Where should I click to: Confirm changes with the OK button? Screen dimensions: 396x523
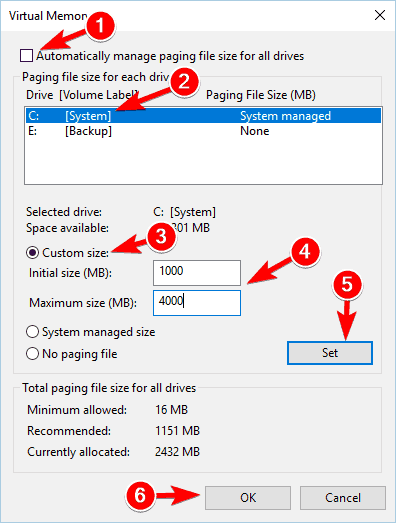tap(248, 498)
